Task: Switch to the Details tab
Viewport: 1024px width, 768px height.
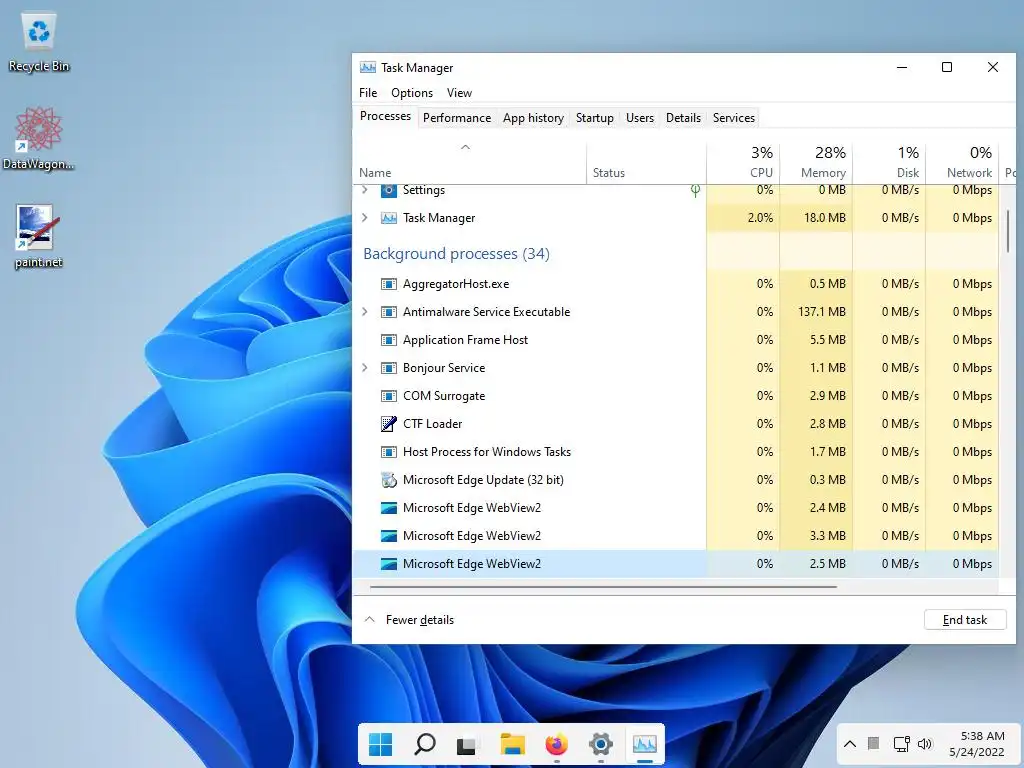Action: click(x=684, y=118)
